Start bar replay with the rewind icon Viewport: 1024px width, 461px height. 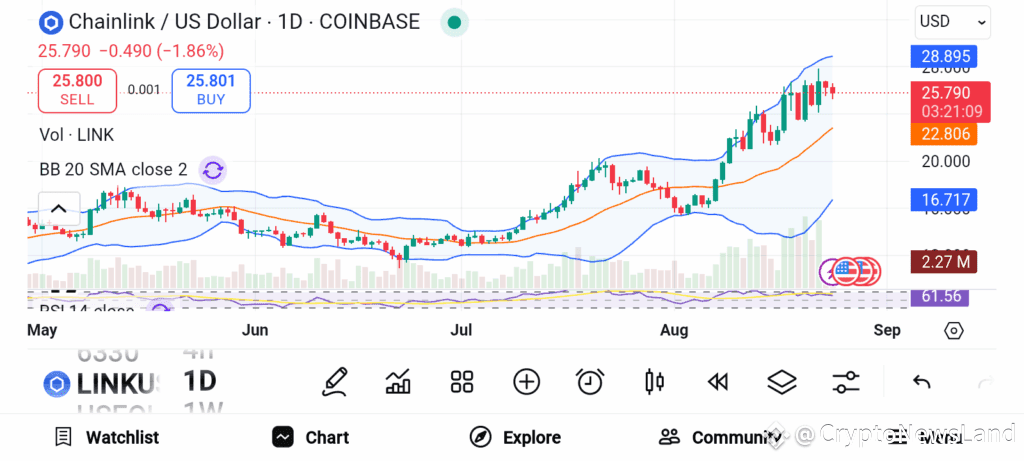click(718, 382)
